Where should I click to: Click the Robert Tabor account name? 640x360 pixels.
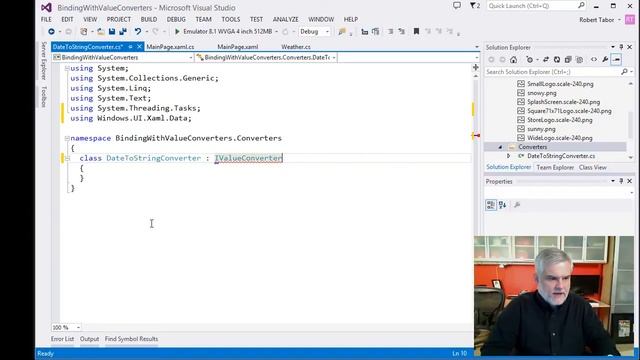[596, 20]
